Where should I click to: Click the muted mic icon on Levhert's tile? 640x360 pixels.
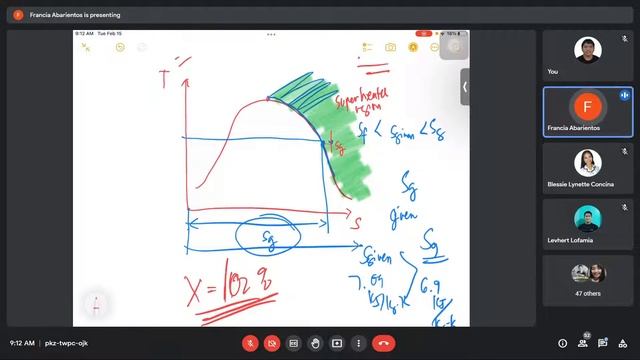coord(624,208)
